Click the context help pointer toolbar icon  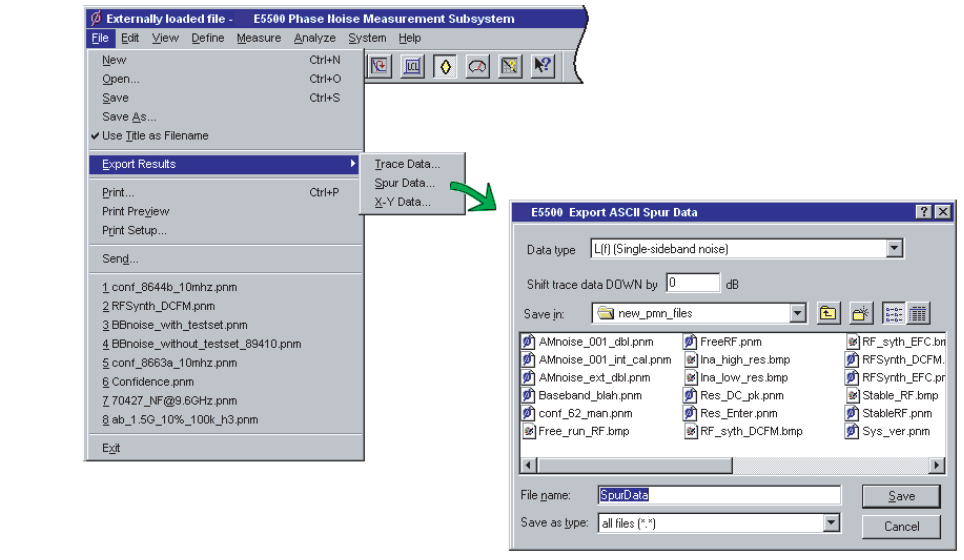(x=542, y=66)
